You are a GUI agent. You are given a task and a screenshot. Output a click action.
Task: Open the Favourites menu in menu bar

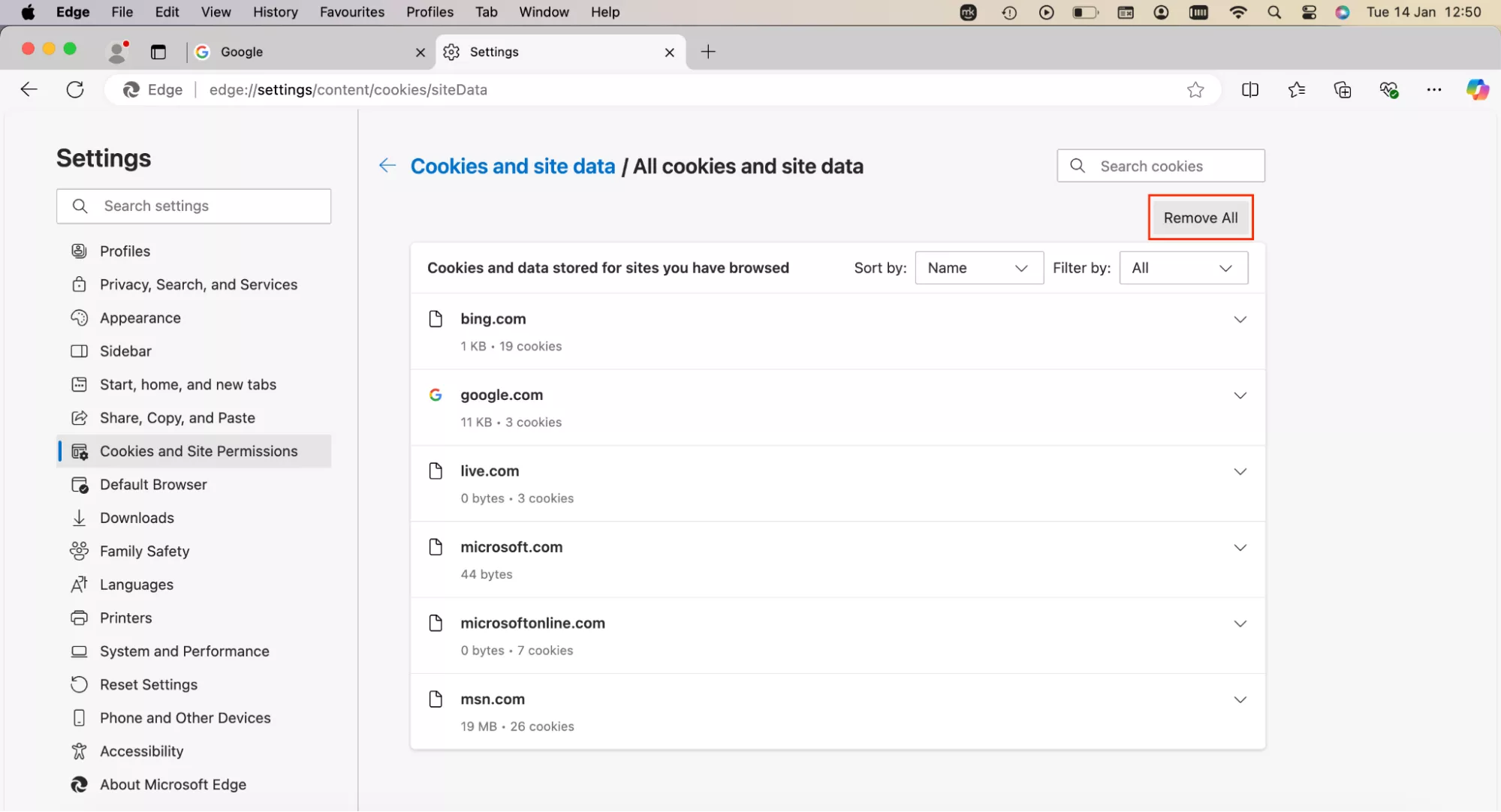[351, 12]
